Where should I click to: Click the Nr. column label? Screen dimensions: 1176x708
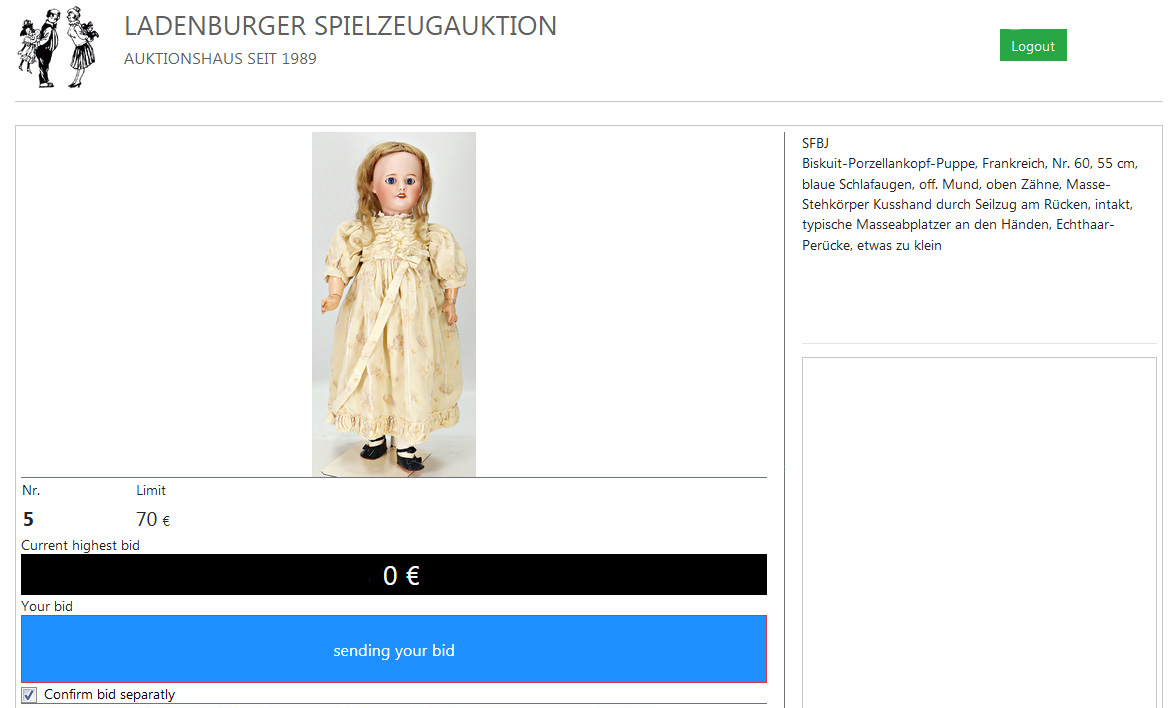point(31,490)
